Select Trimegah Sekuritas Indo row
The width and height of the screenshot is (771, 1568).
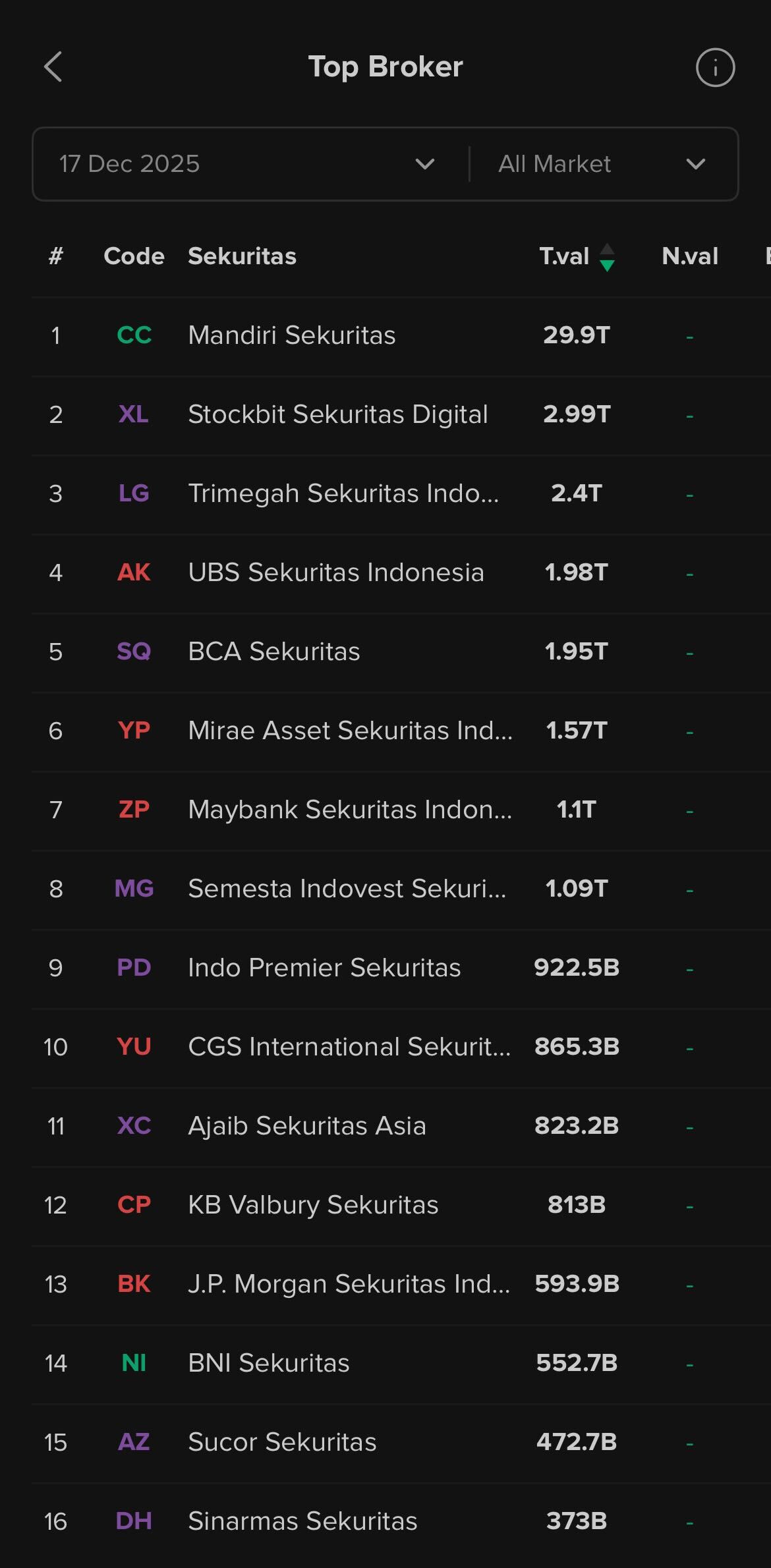(343, 493)
